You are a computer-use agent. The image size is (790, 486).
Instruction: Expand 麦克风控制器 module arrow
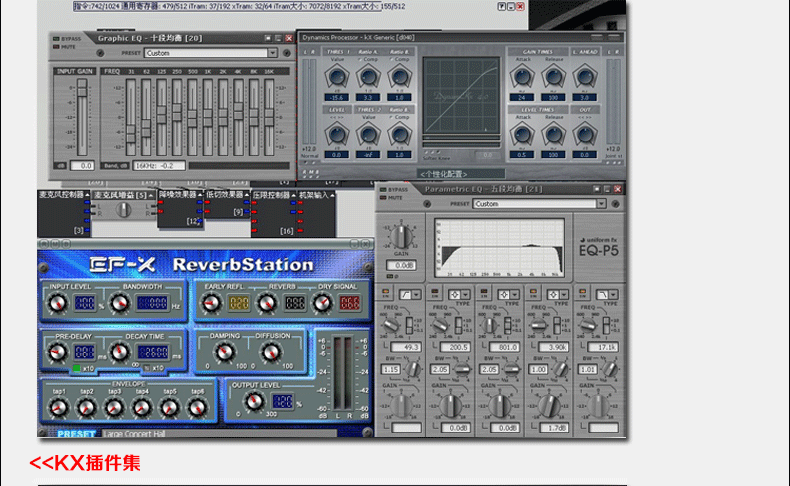coord(87,195)
